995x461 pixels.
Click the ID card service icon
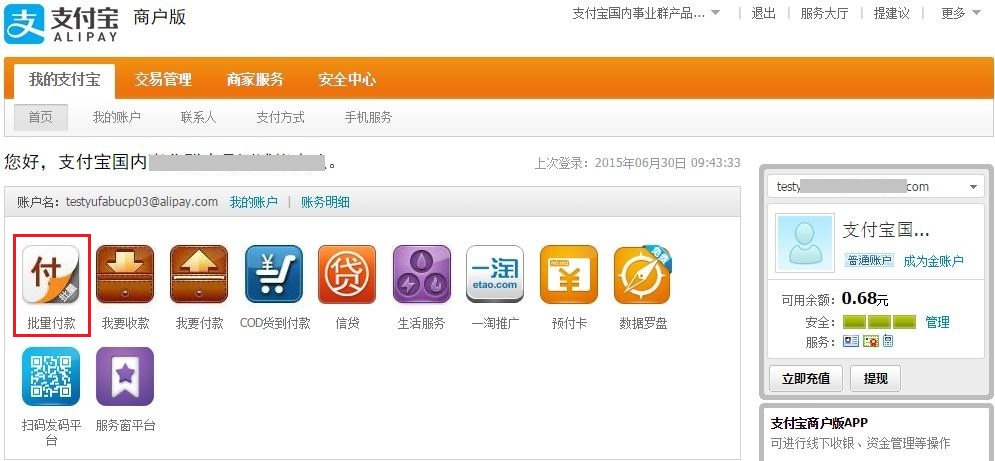click(x=850, y=342)
